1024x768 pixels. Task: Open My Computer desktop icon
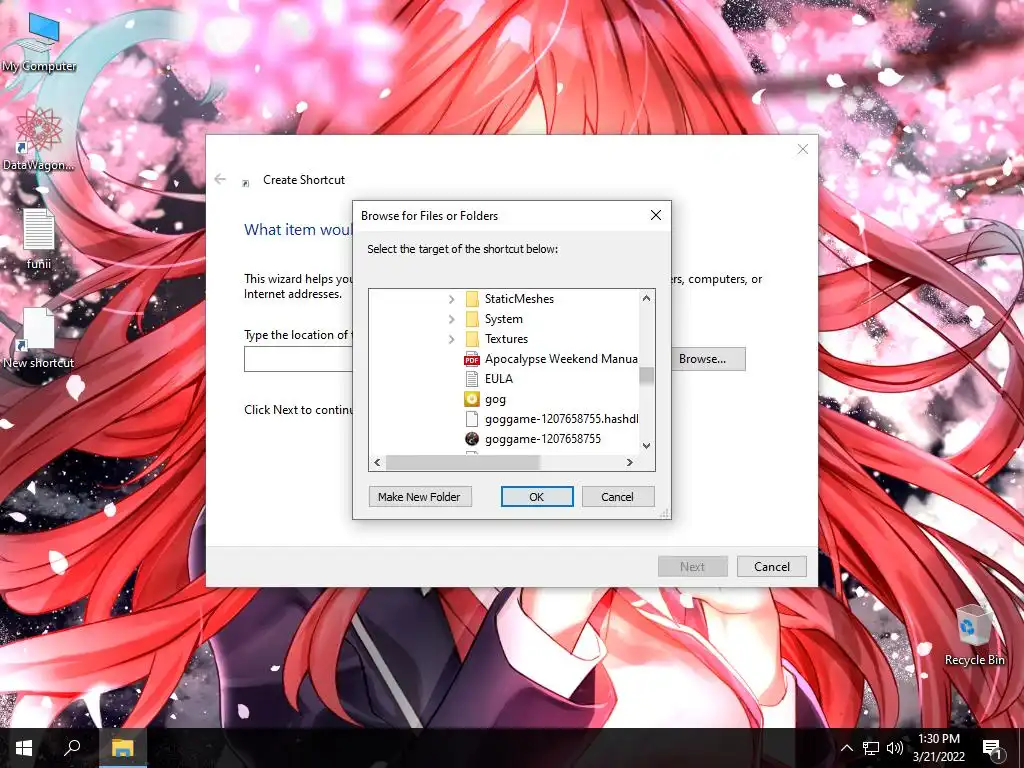pos(39,41)
